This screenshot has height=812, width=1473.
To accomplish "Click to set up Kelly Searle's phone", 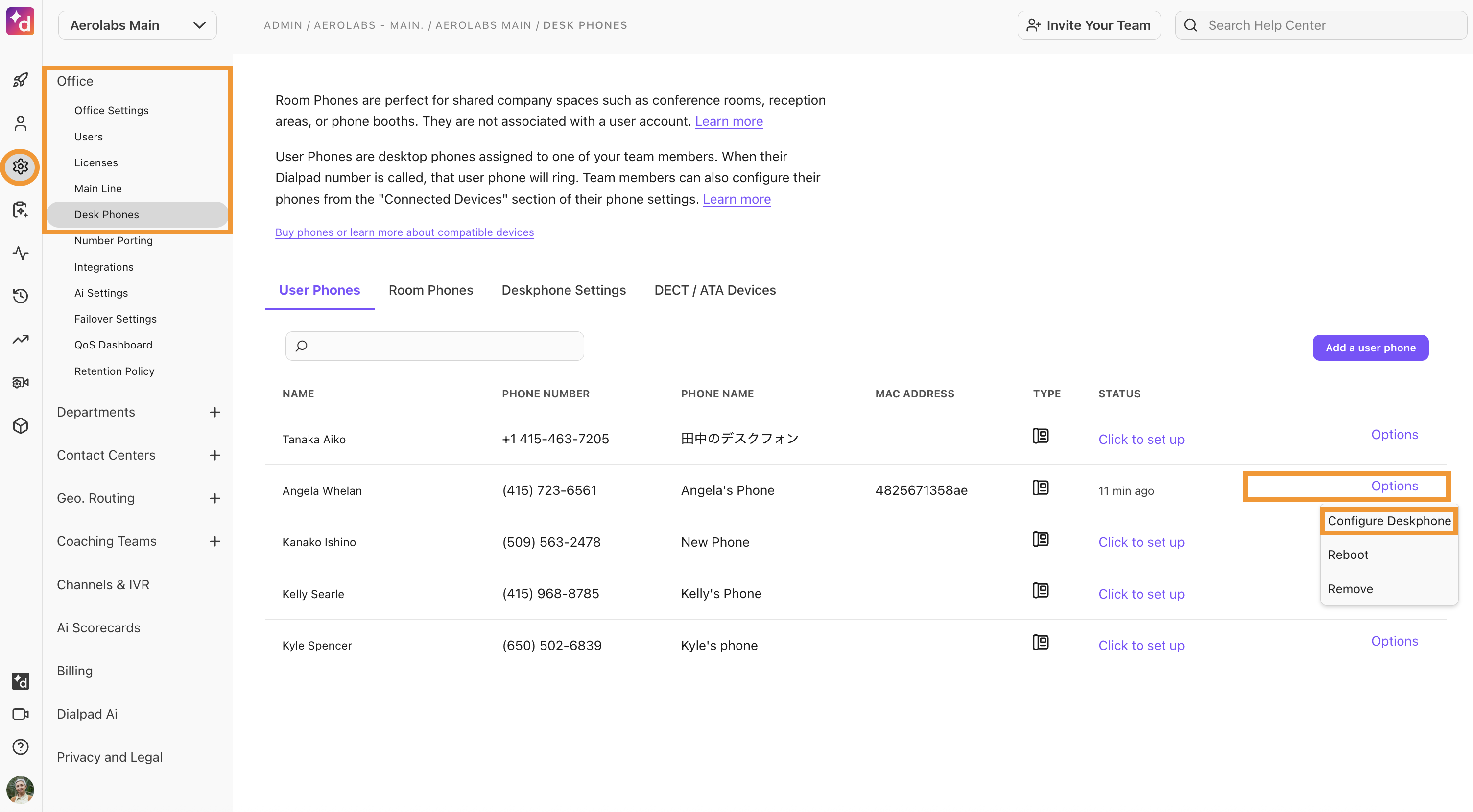I will point(1141,594).
